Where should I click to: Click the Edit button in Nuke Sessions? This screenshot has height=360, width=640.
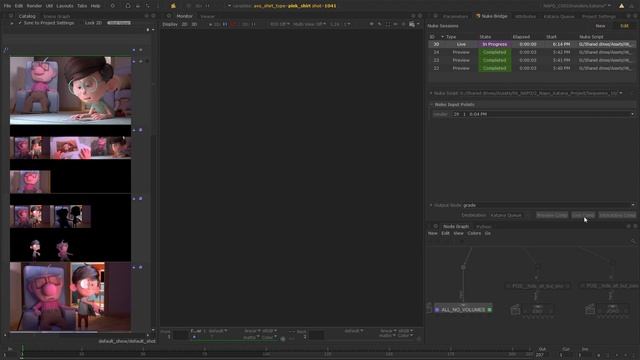tap(624, 26)
